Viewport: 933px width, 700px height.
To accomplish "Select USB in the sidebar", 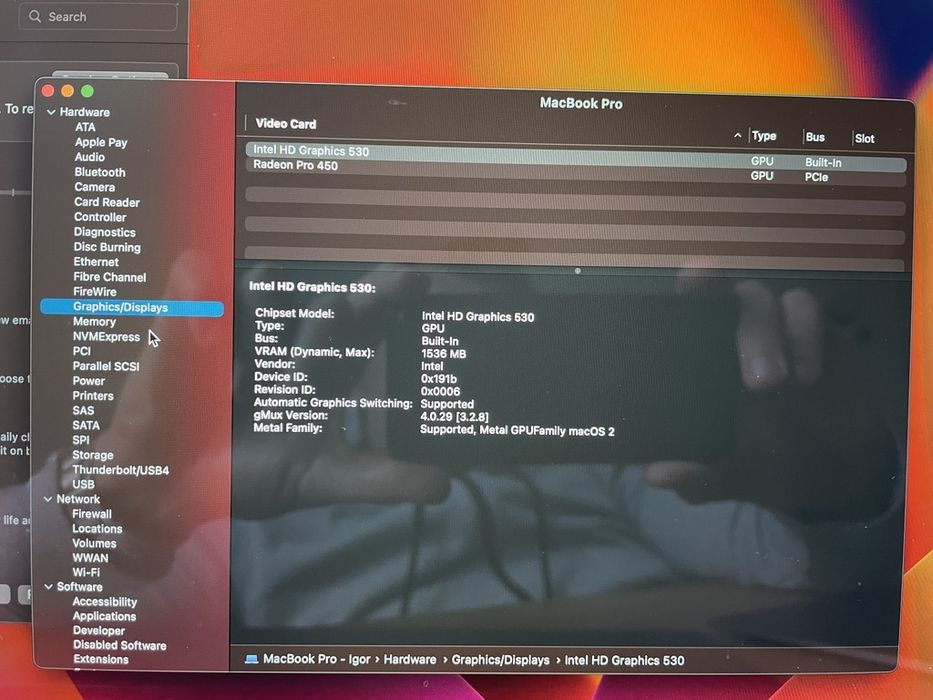I will tap(83, 484).
